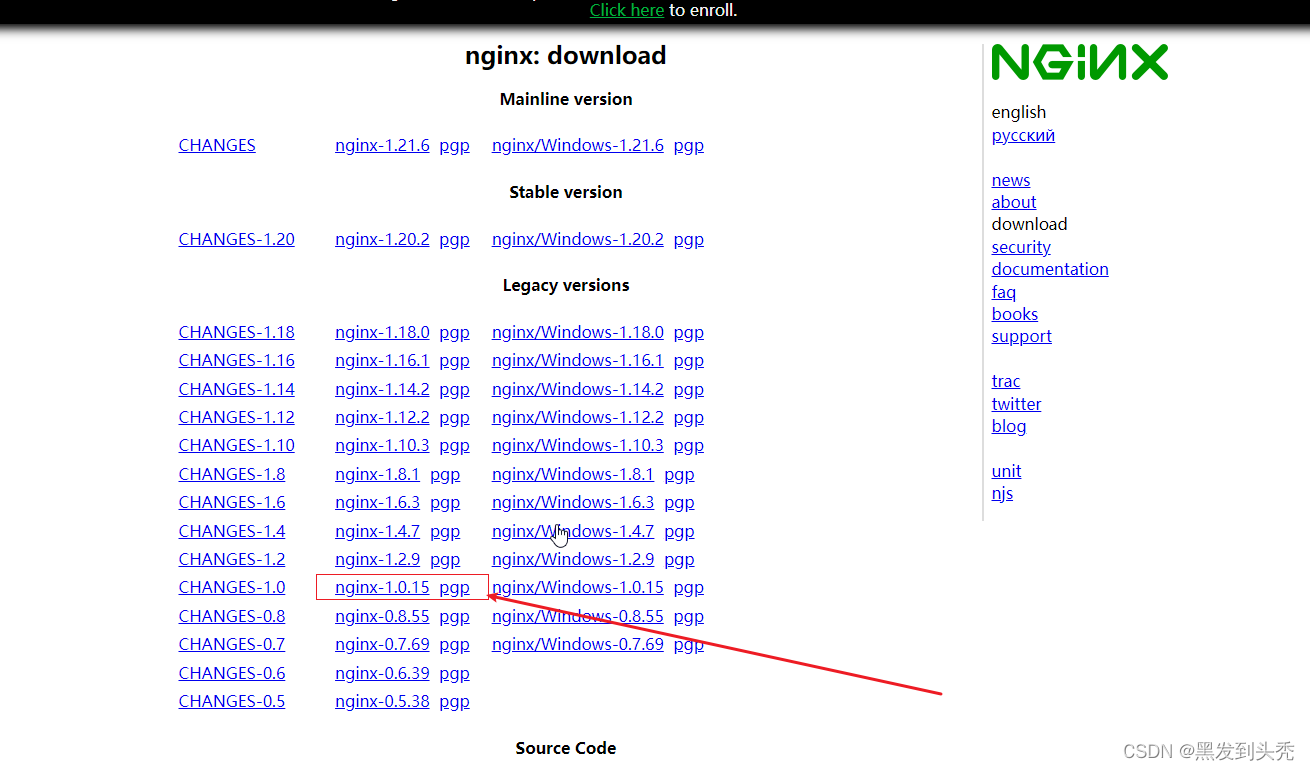
Task: Download nginx-0.6.39
Action: (382, 673)
